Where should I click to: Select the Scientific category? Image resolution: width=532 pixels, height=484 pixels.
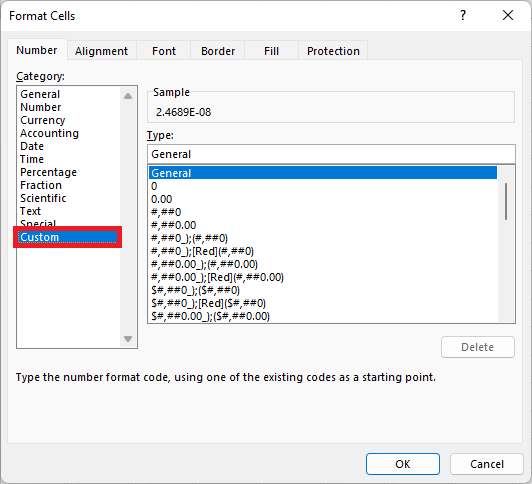click(x=43, y=198)
